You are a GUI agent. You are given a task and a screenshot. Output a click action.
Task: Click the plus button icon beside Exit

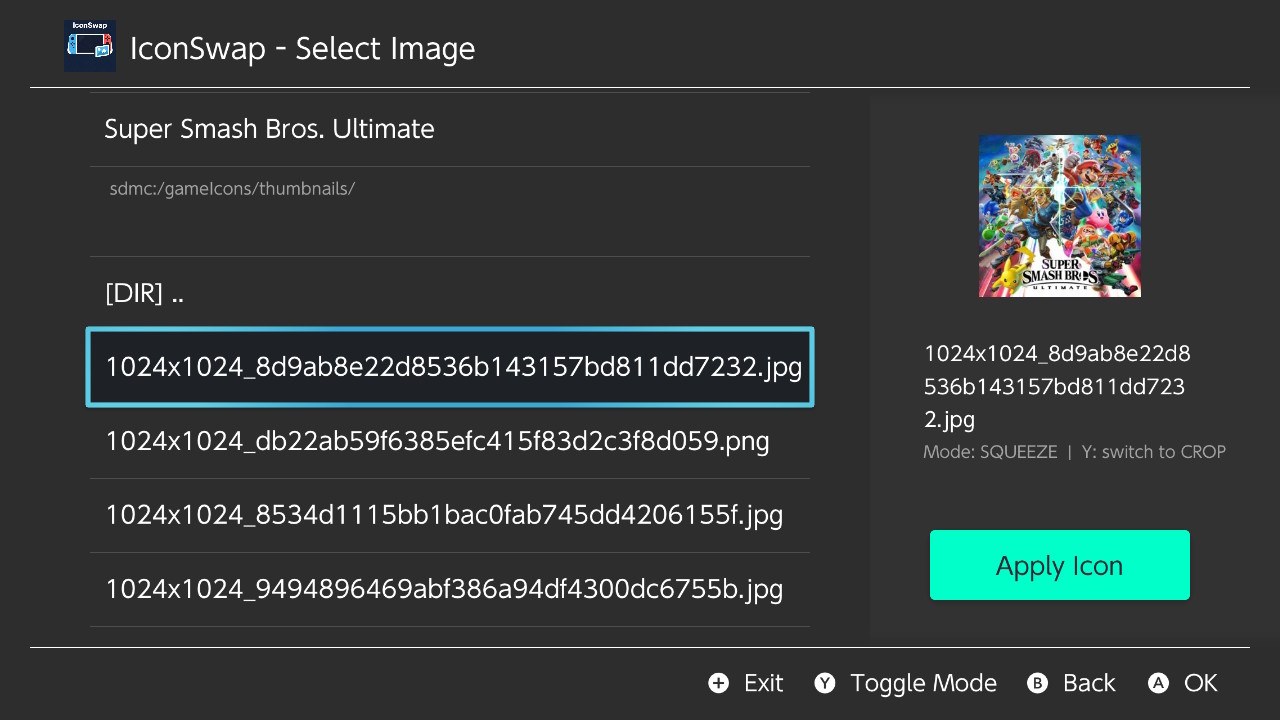click(718, 683)
